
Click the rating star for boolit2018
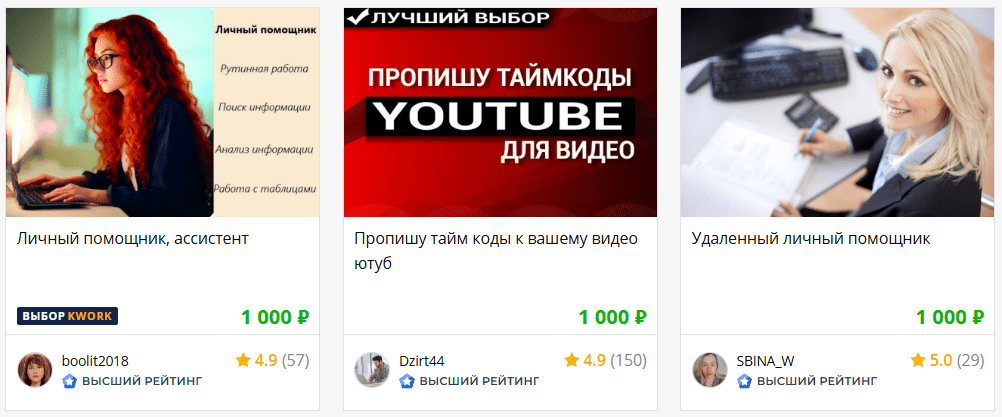pyautogui.click(x=243, y=361)
